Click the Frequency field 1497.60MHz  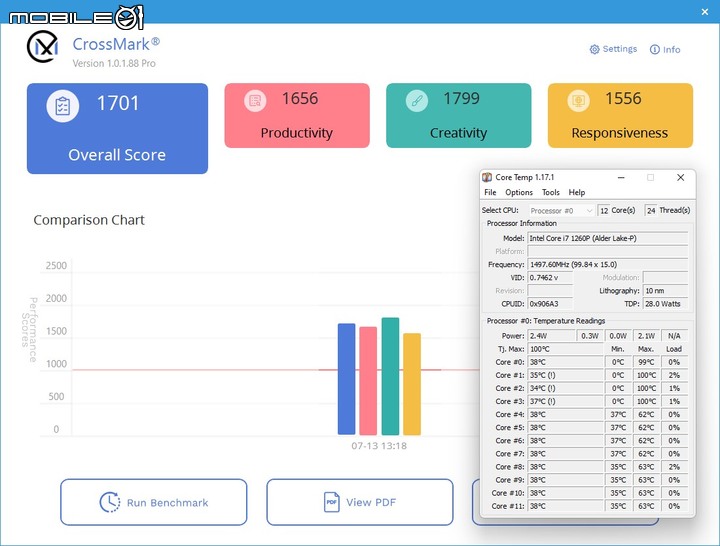coord(608,265)
